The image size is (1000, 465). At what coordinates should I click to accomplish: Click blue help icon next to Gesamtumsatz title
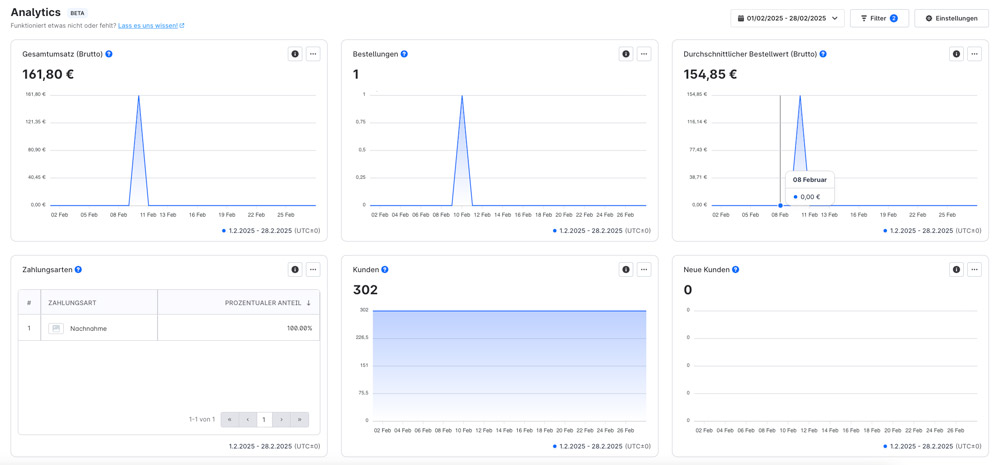[x=109, y=54]
